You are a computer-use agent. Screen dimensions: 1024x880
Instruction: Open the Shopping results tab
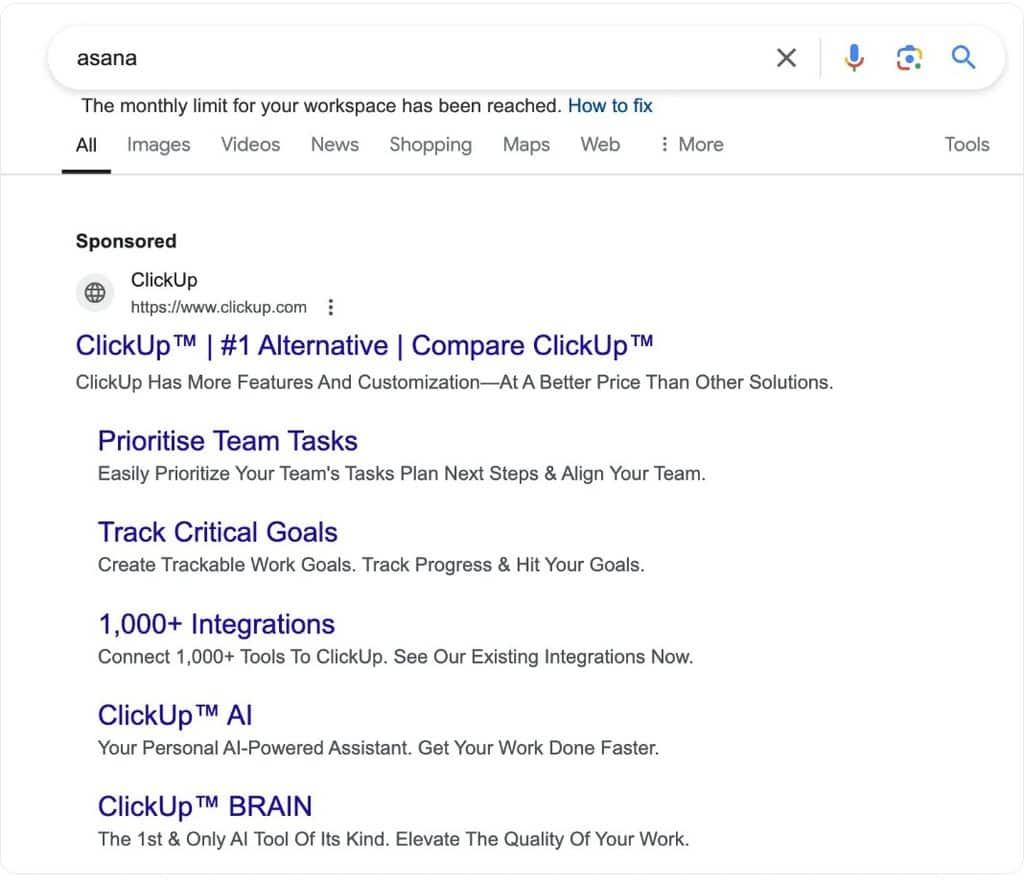point(430,145)
